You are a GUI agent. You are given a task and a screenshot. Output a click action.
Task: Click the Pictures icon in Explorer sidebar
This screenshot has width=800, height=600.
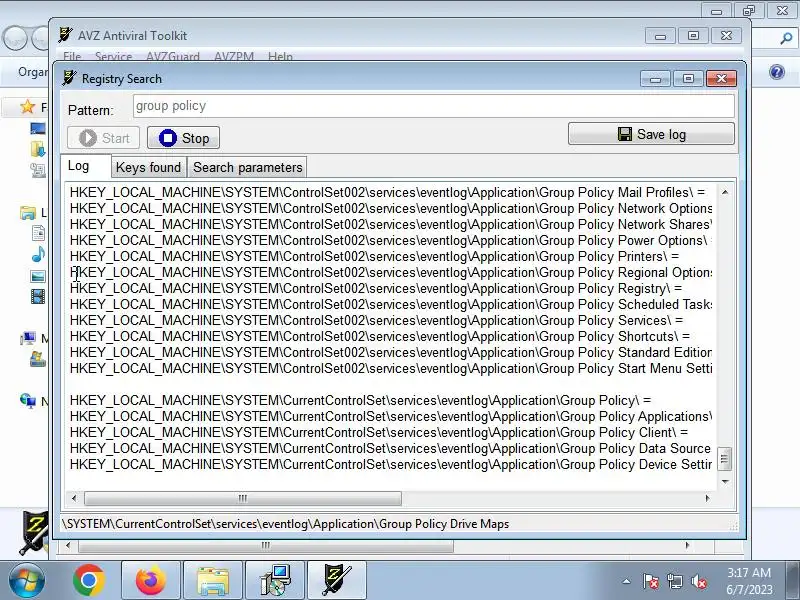(x=38, y=277)
